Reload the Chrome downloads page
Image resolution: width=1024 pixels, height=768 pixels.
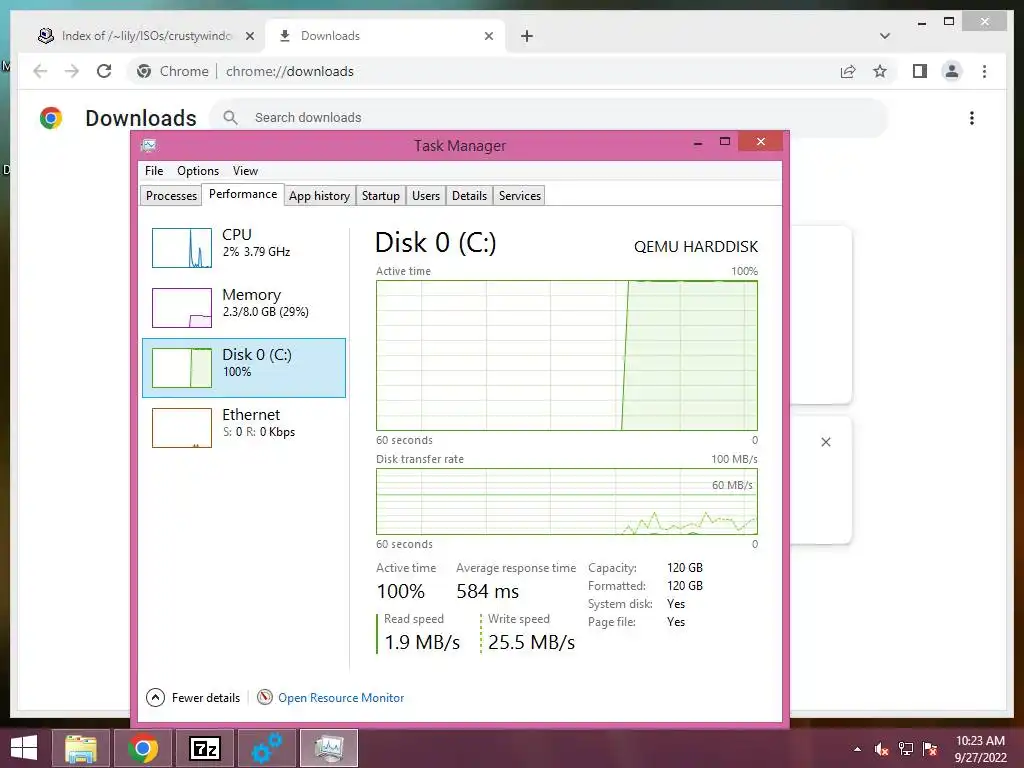pyautogui.click(x=104, y=71)
